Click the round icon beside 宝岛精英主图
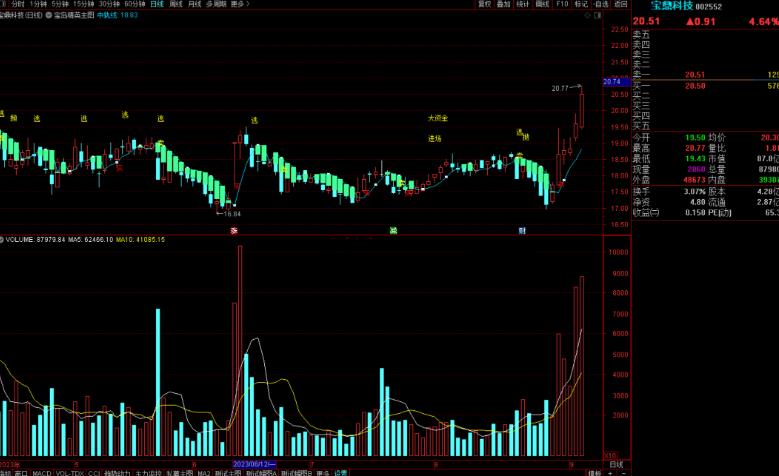This screenshot has width=779, height=476. 49,15
